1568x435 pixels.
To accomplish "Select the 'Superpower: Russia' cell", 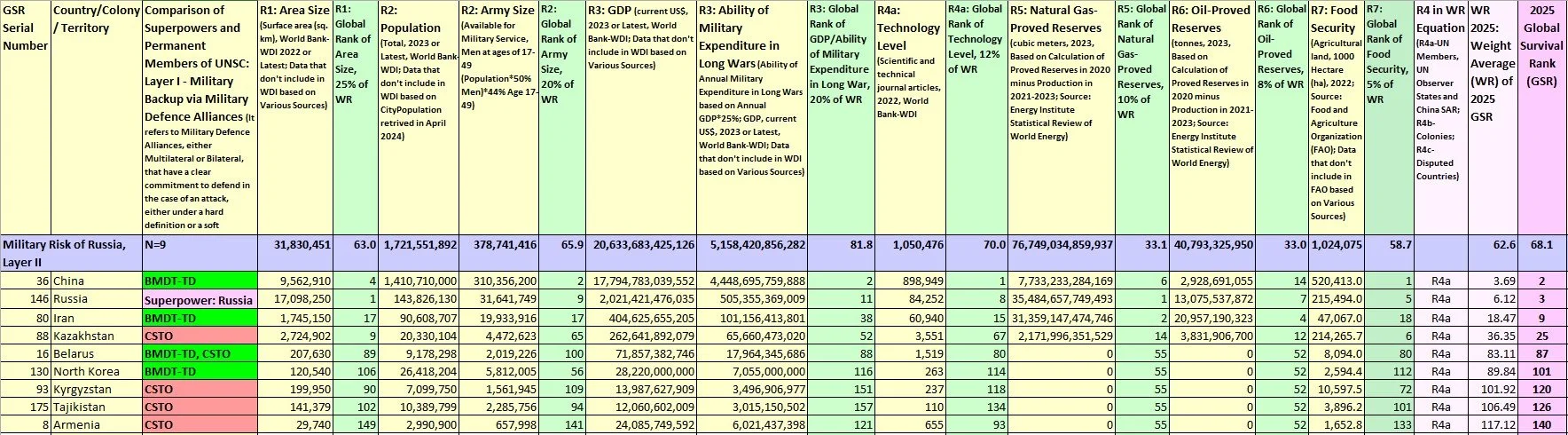I will pos(200,300).
